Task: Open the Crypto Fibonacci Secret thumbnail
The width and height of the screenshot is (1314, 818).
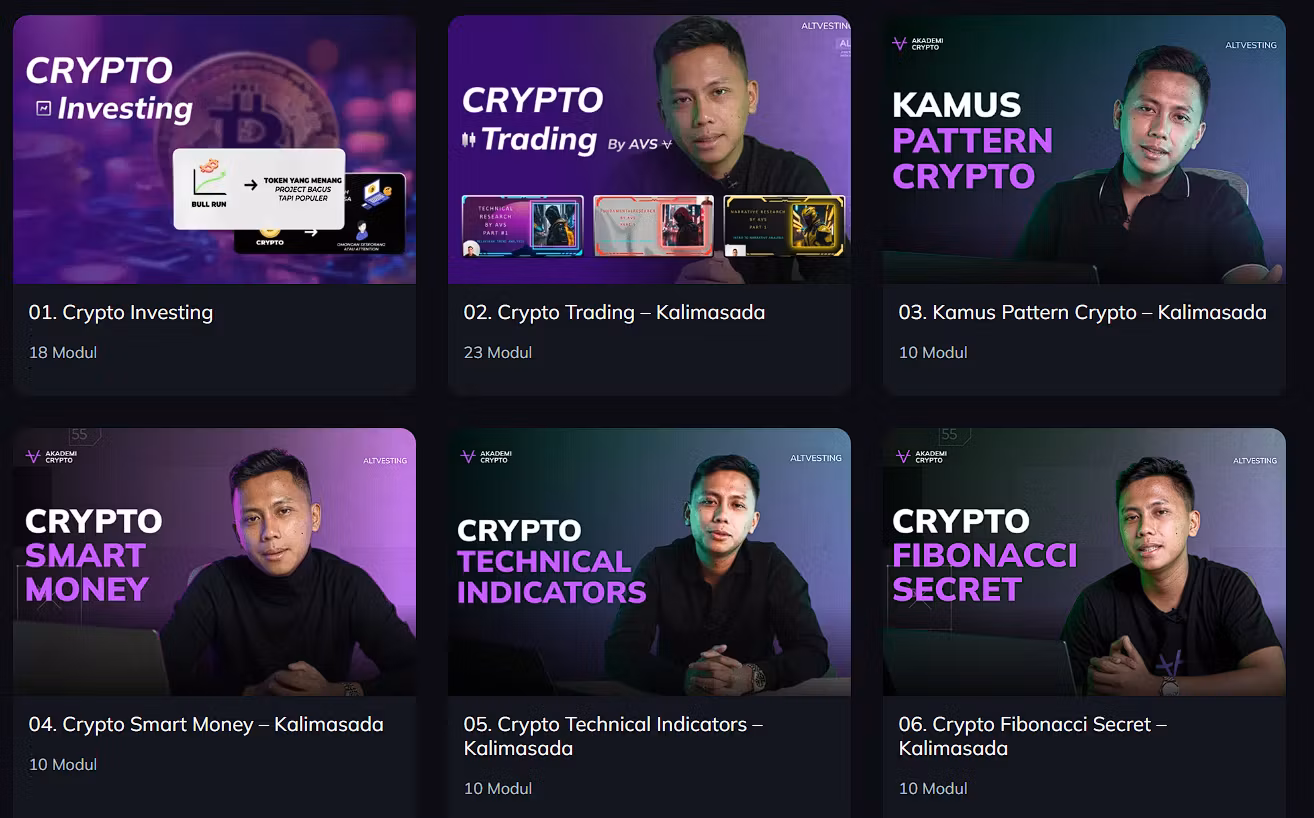Action: coord(1084,562)
